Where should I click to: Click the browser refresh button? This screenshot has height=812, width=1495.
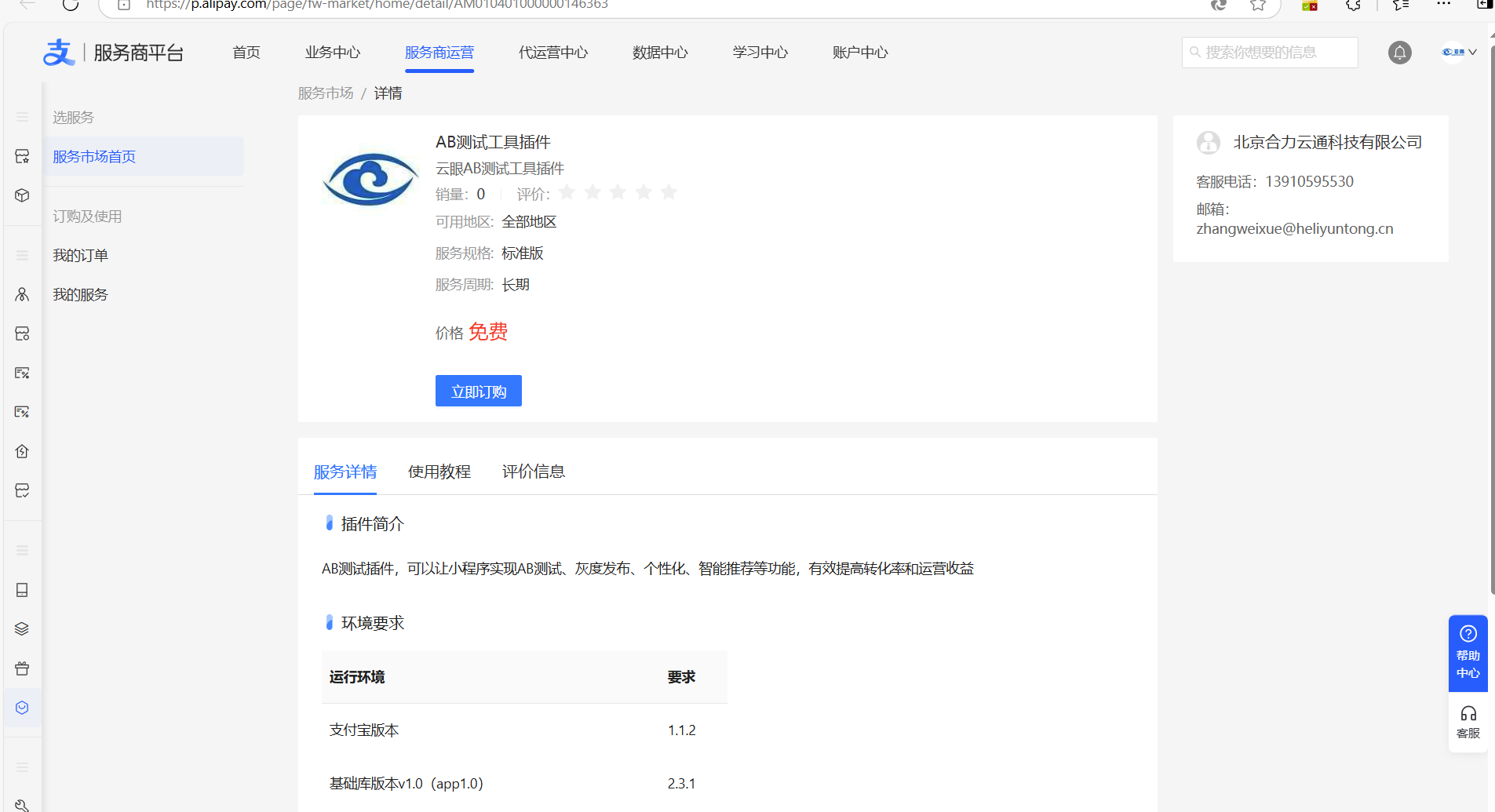point(71,5)
